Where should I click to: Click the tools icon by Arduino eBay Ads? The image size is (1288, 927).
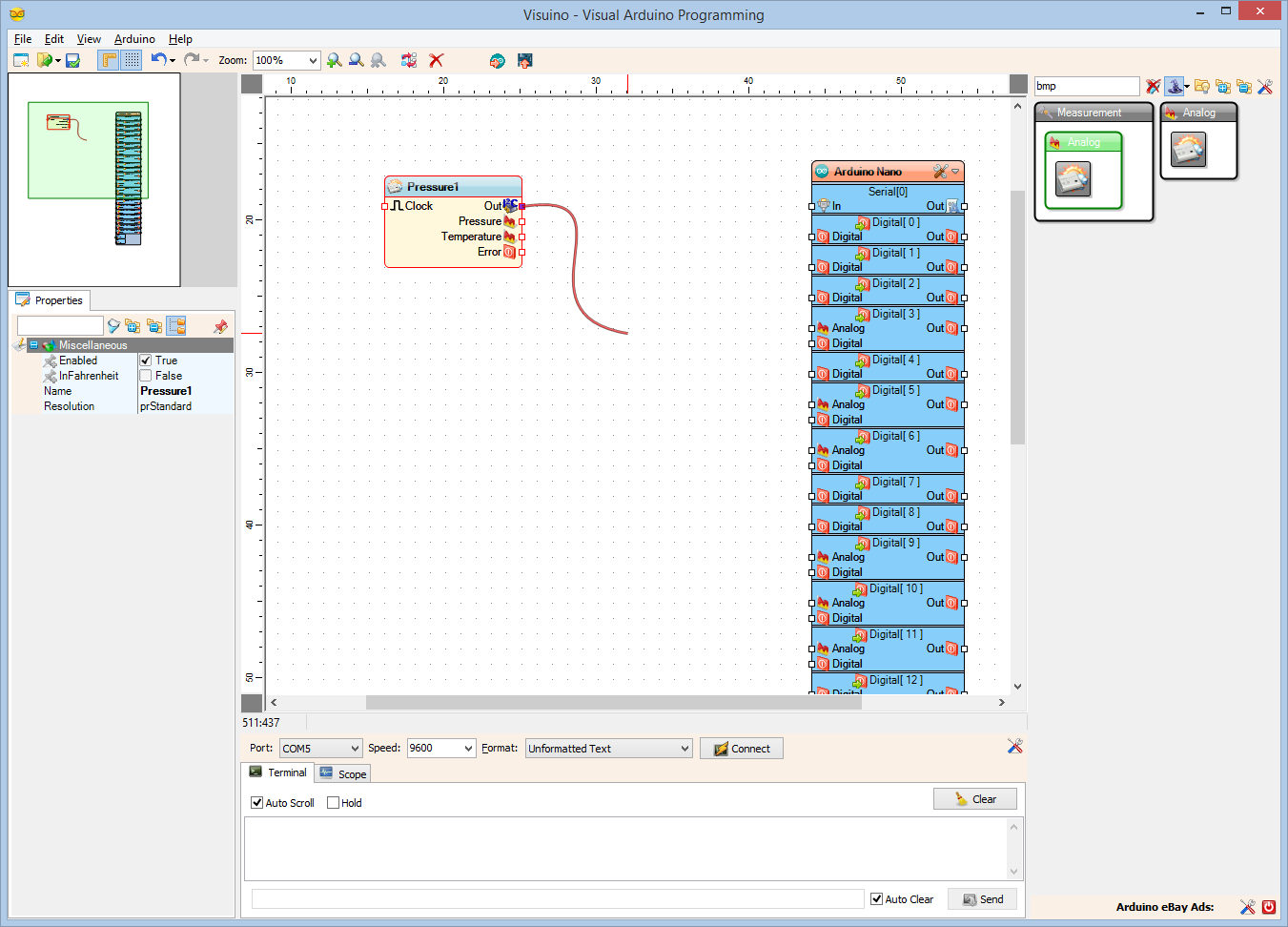click(x=1247, y=907)
